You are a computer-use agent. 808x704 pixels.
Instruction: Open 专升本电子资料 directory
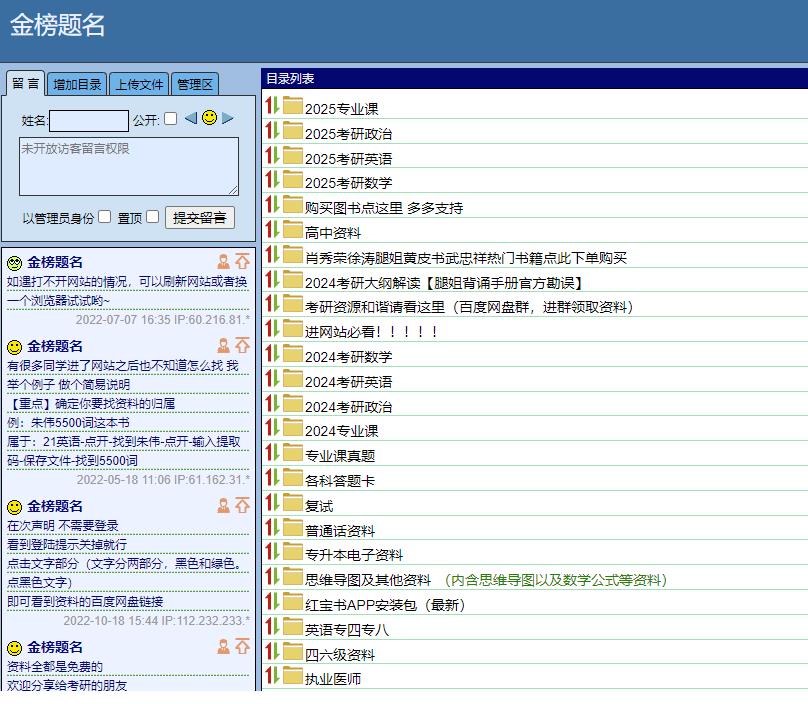(x=354, y=555)
